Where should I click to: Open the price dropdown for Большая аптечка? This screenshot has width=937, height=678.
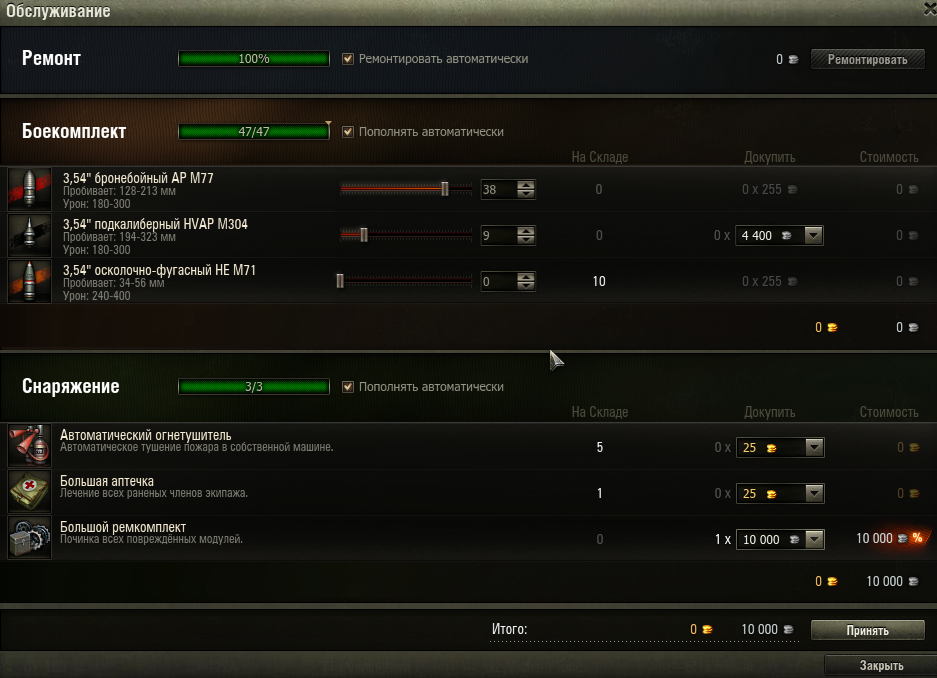click(x=780, y=493)
